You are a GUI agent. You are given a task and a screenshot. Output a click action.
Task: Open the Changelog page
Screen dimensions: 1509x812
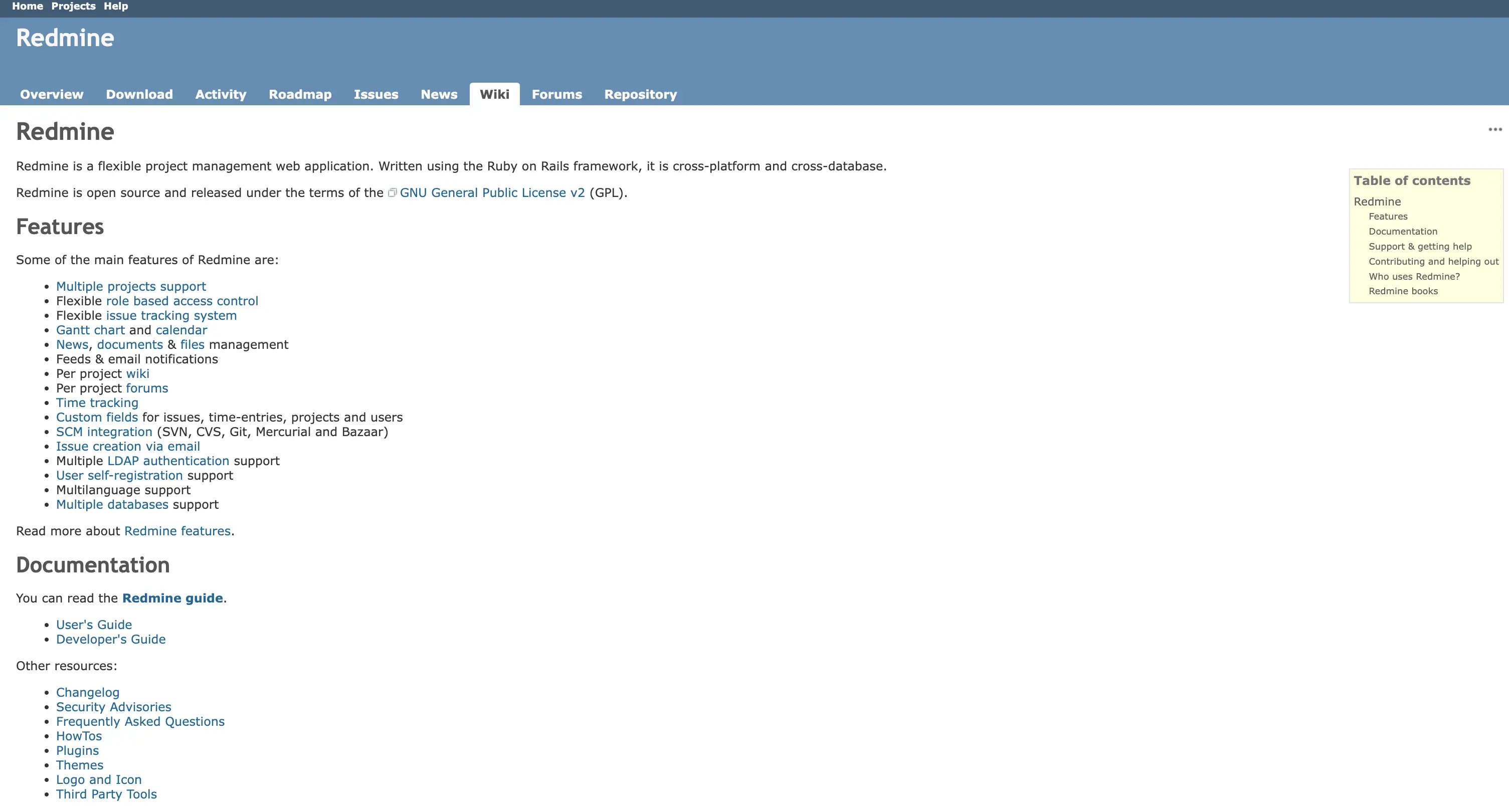pyautogui.click(x=87, y=692)
